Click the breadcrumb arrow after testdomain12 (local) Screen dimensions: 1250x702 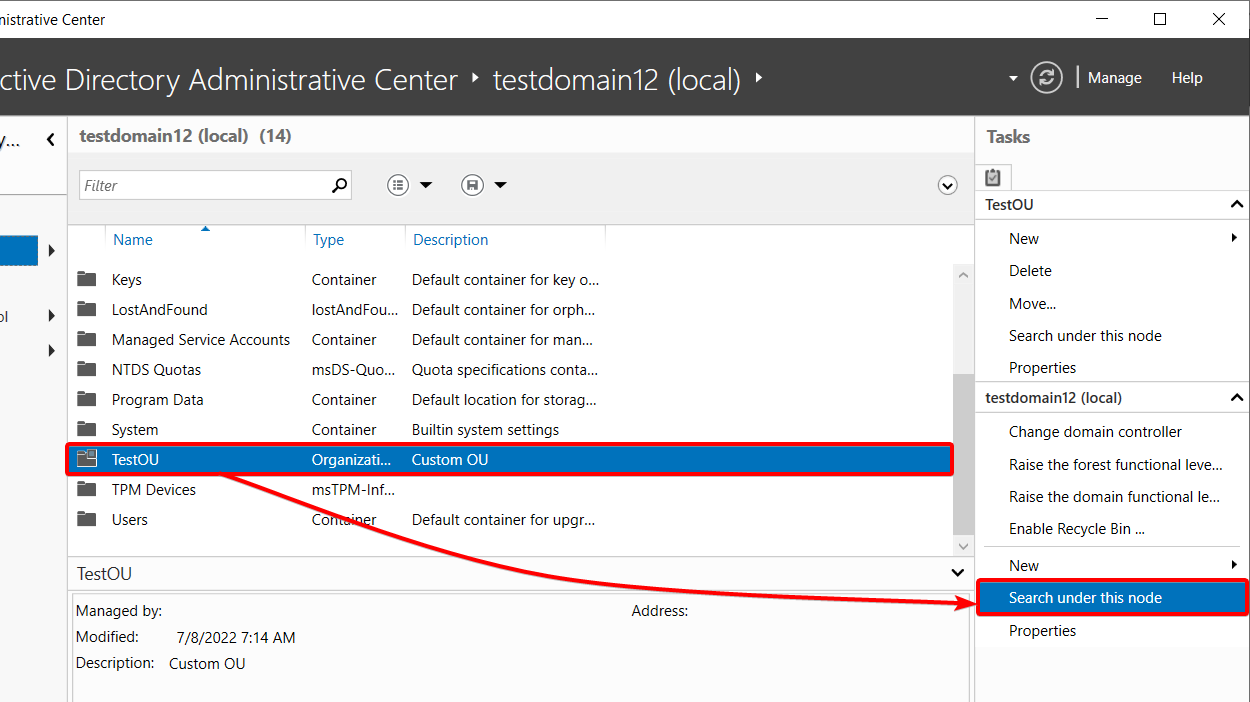759,77
